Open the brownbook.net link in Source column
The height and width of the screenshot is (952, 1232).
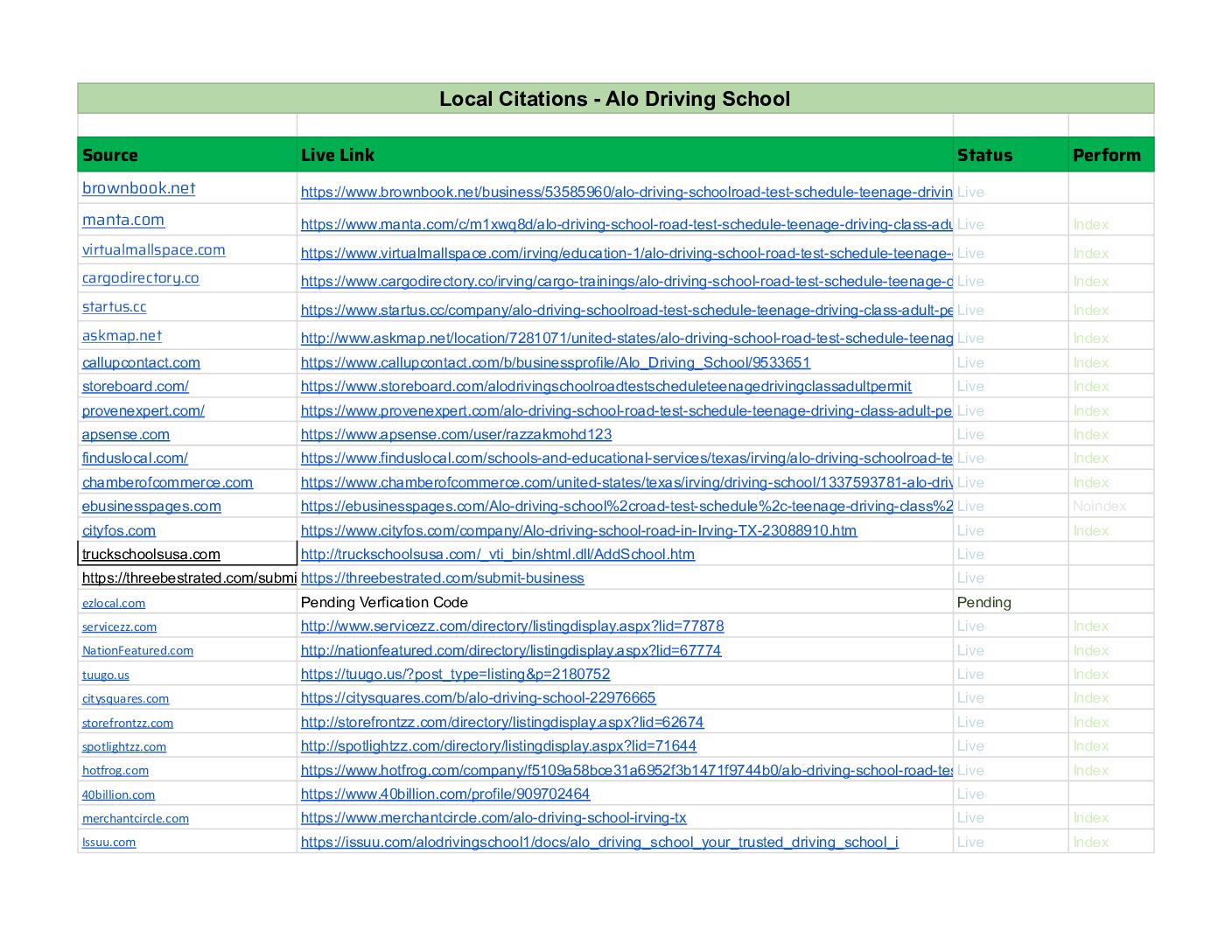[138, 188]
